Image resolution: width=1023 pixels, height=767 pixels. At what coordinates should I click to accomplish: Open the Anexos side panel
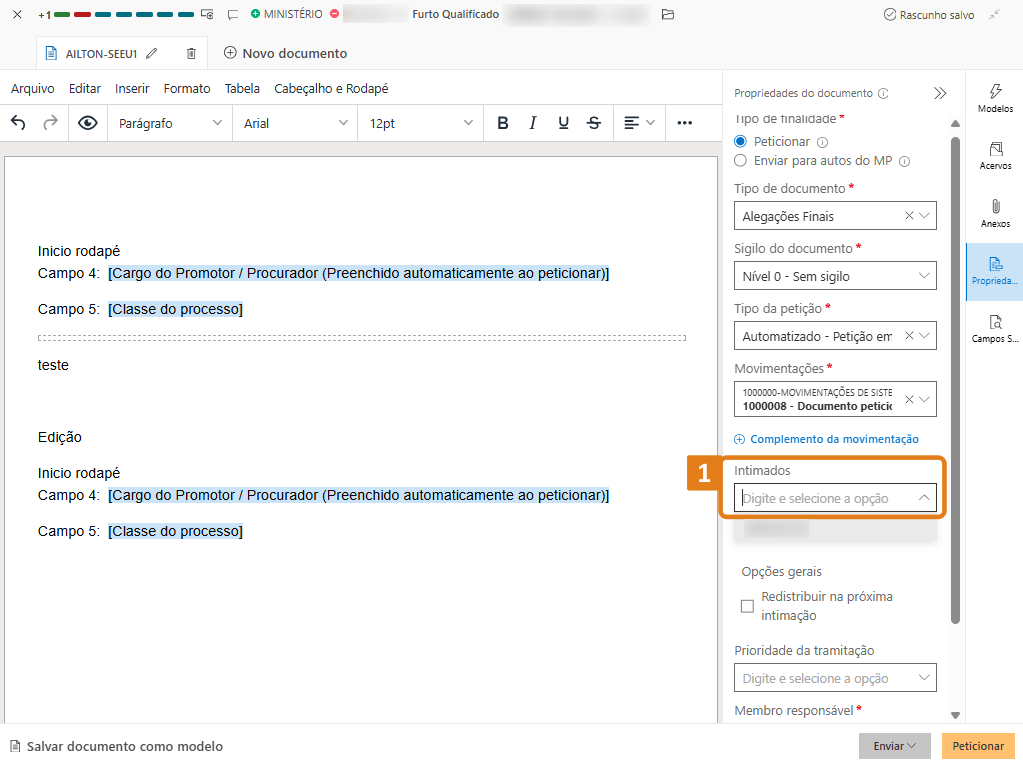point(995,213)
